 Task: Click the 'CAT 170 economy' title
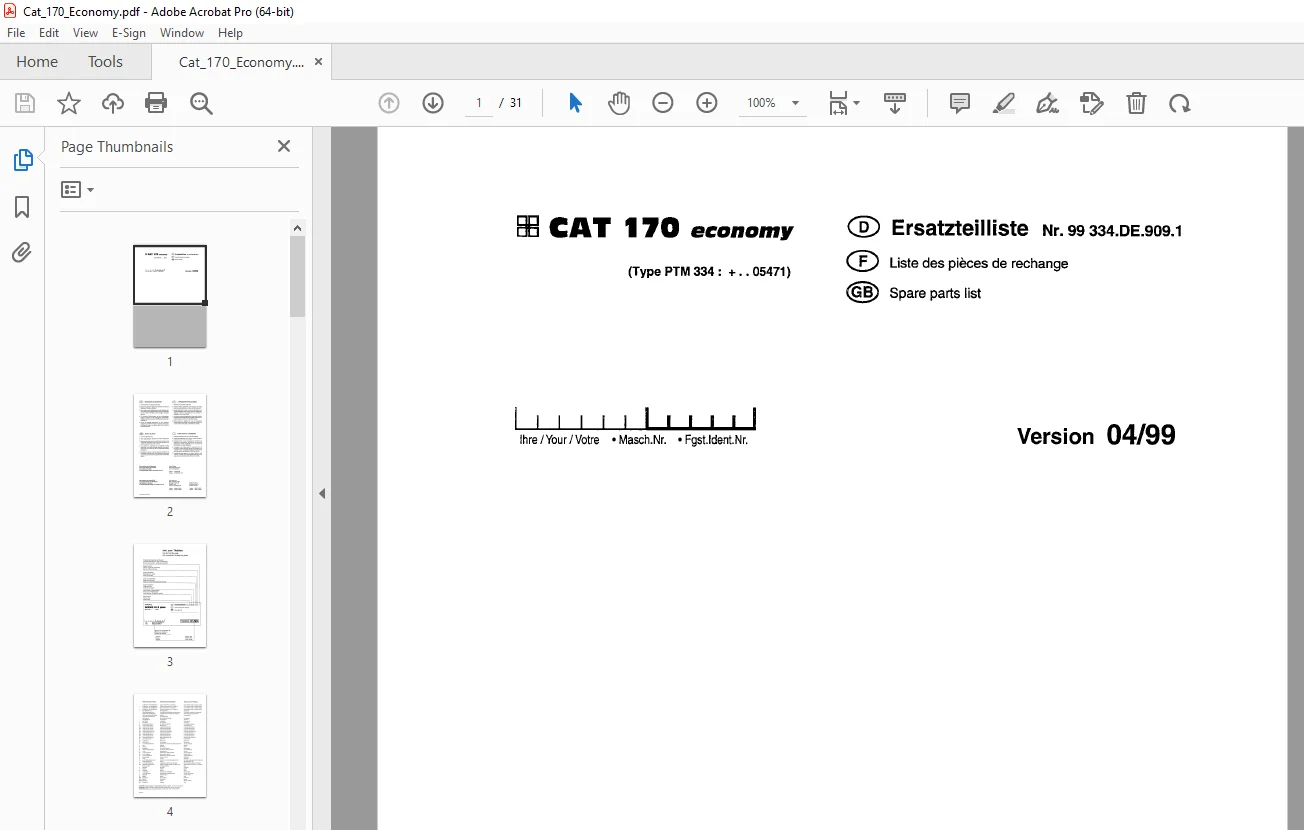[x=671, y=228]
